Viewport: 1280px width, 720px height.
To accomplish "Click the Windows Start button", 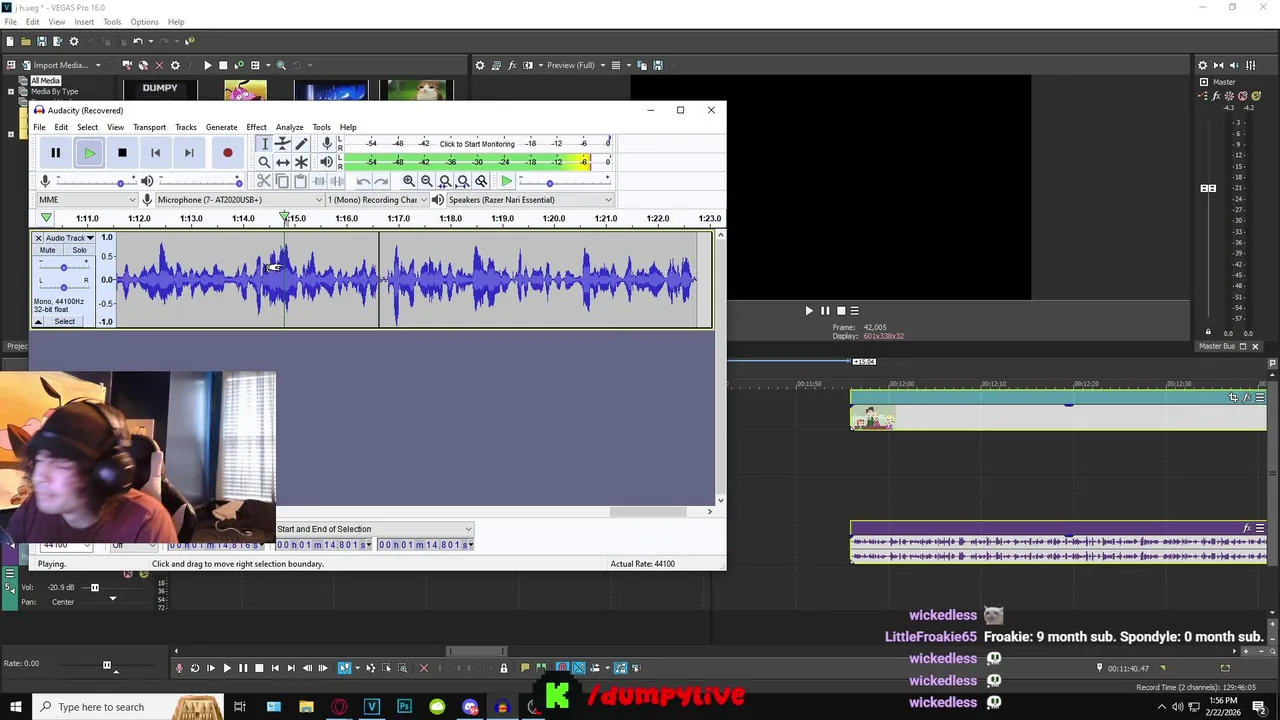I will tap(16, 707).
